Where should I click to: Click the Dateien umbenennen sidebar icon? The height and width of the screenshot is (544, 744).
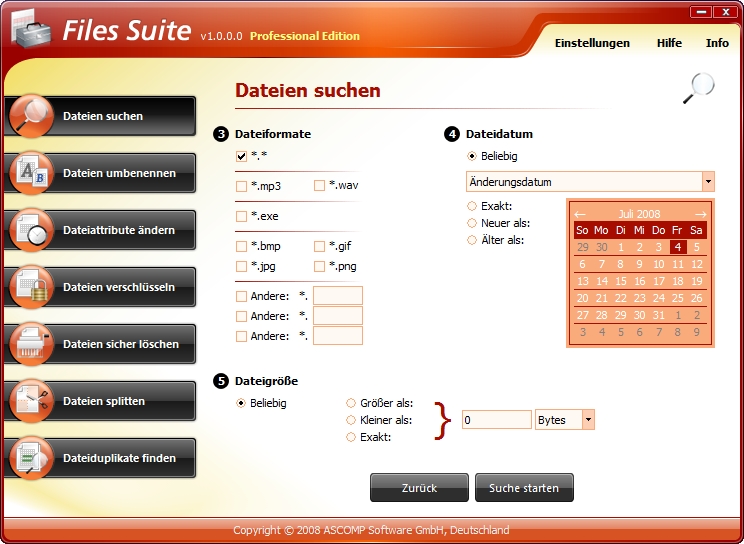point(30,173)
